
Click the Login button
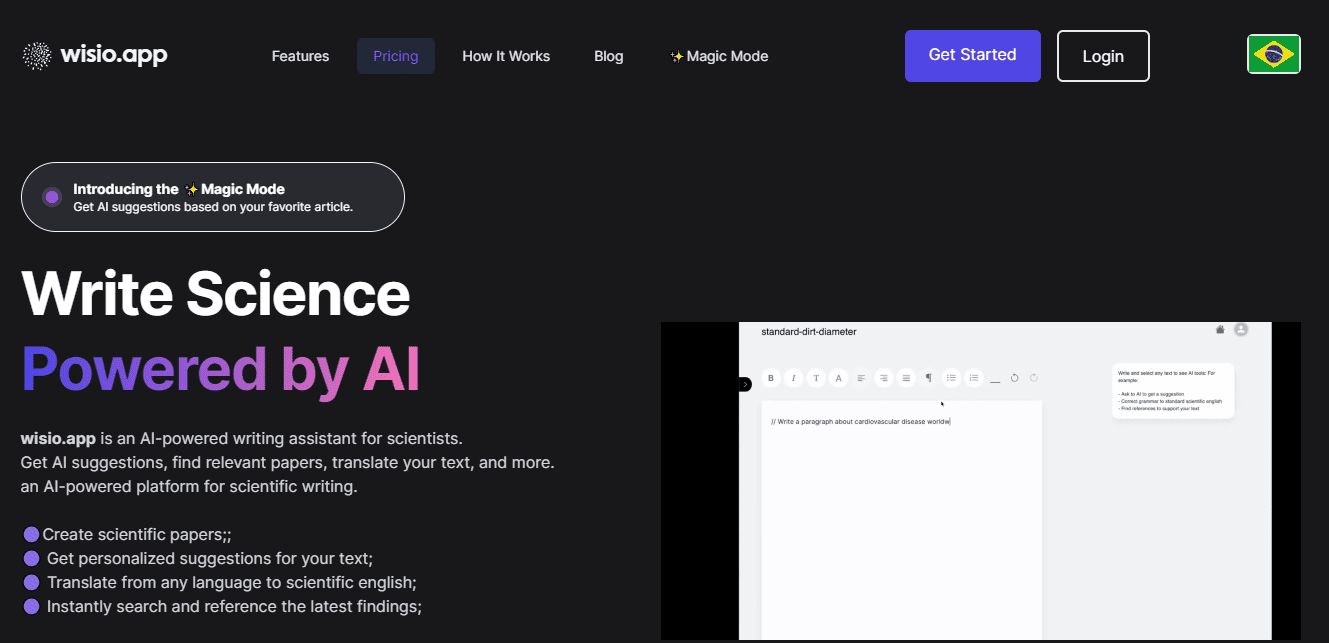click(1103, 56)
